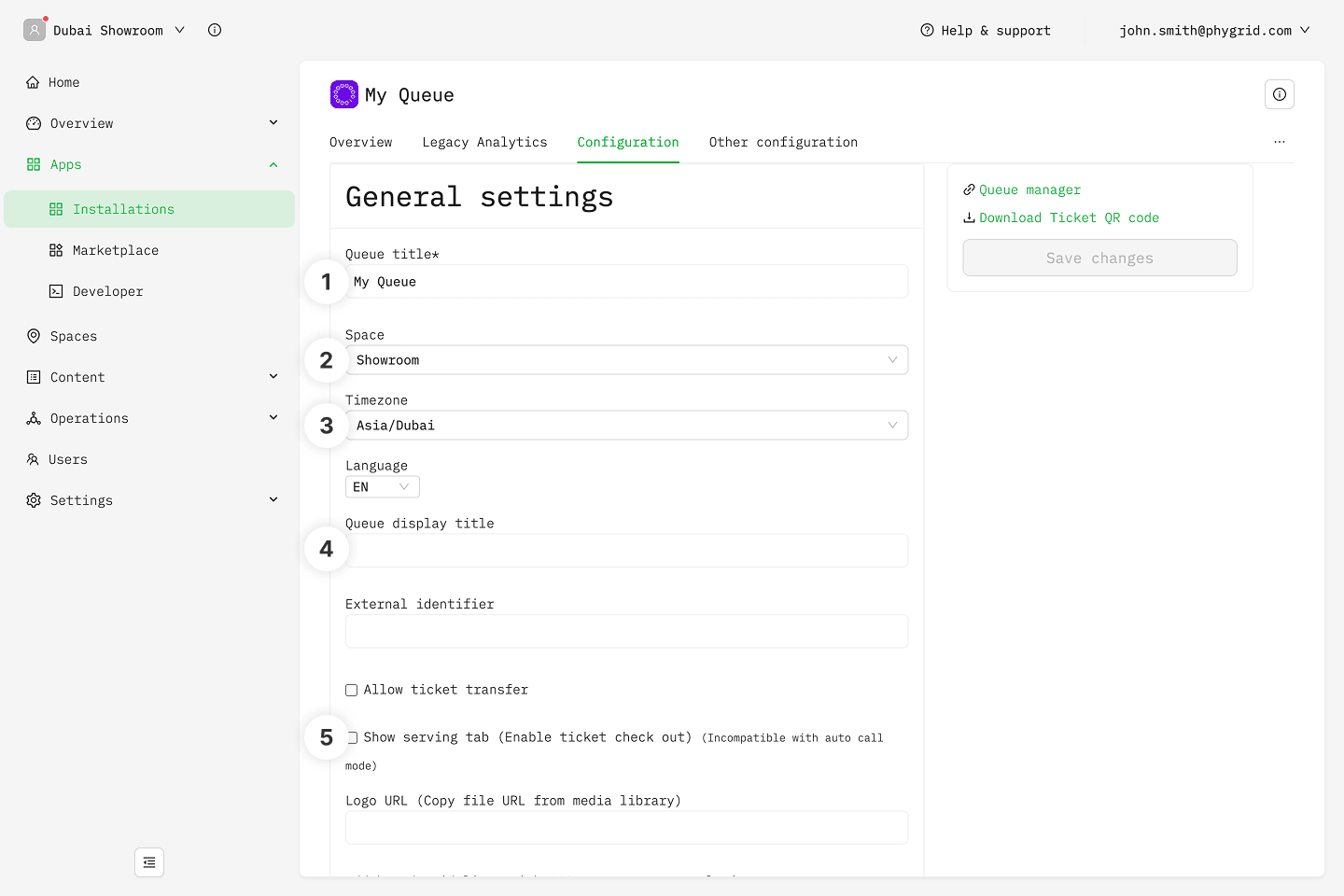
Task: Click the Developer terminal icon
Action: pyautogui.click(x=56, y=291)
